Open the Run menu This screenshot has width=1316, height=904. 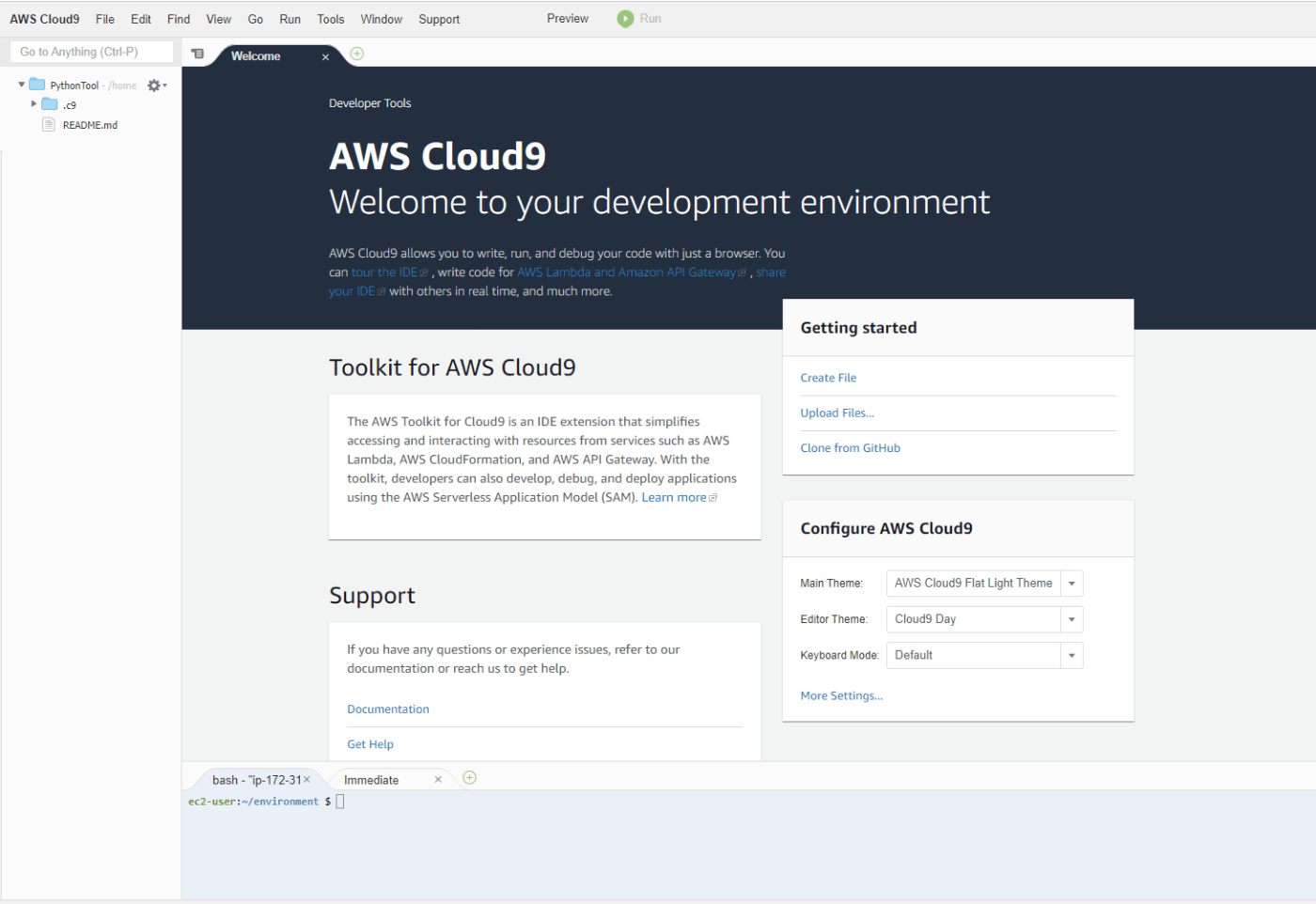(290, 19)
